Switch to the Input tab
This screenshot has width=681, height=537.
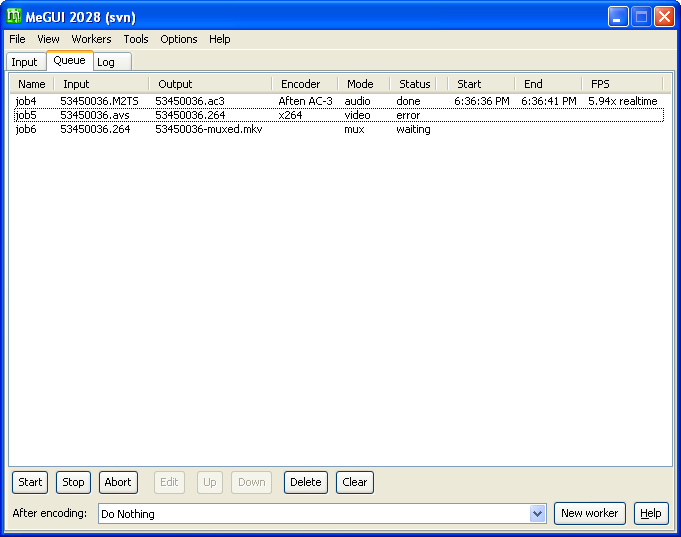click(x=25, y=62)
